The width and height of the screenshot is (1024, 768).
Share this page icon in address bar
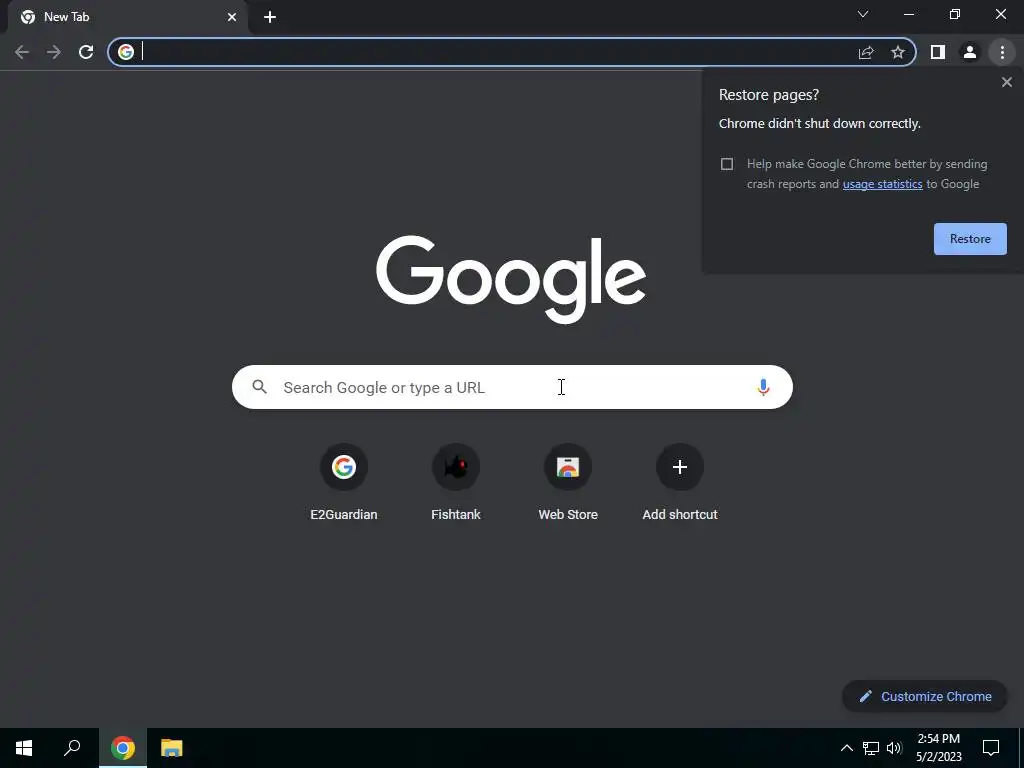coord(866,52)
